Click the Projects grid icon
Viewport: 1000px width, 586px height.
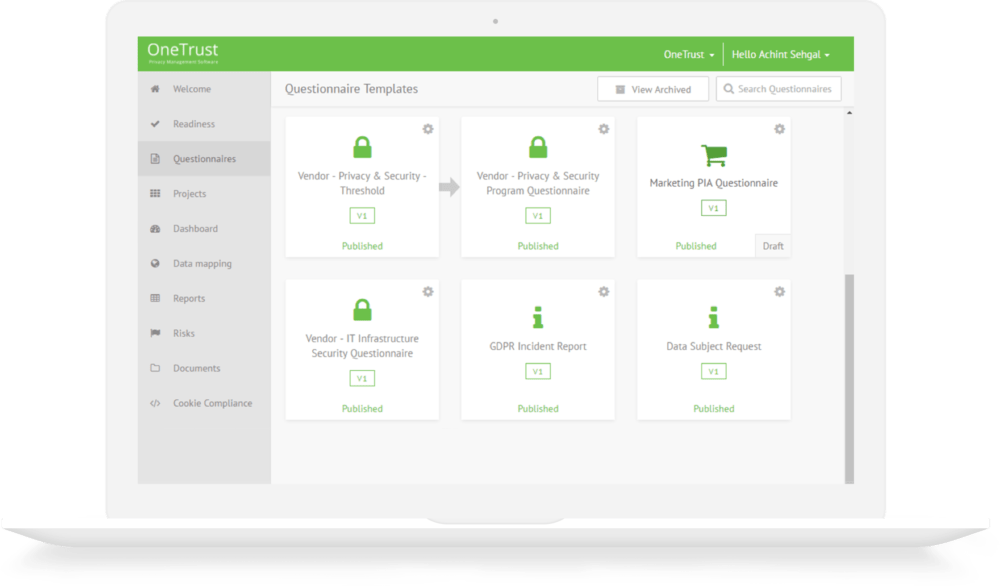coord(155,193)
